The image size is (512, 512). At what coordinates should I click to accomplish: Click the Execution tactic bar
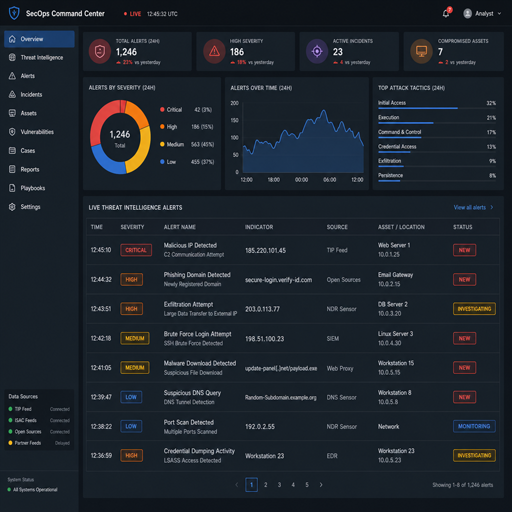tap(406, 123)
